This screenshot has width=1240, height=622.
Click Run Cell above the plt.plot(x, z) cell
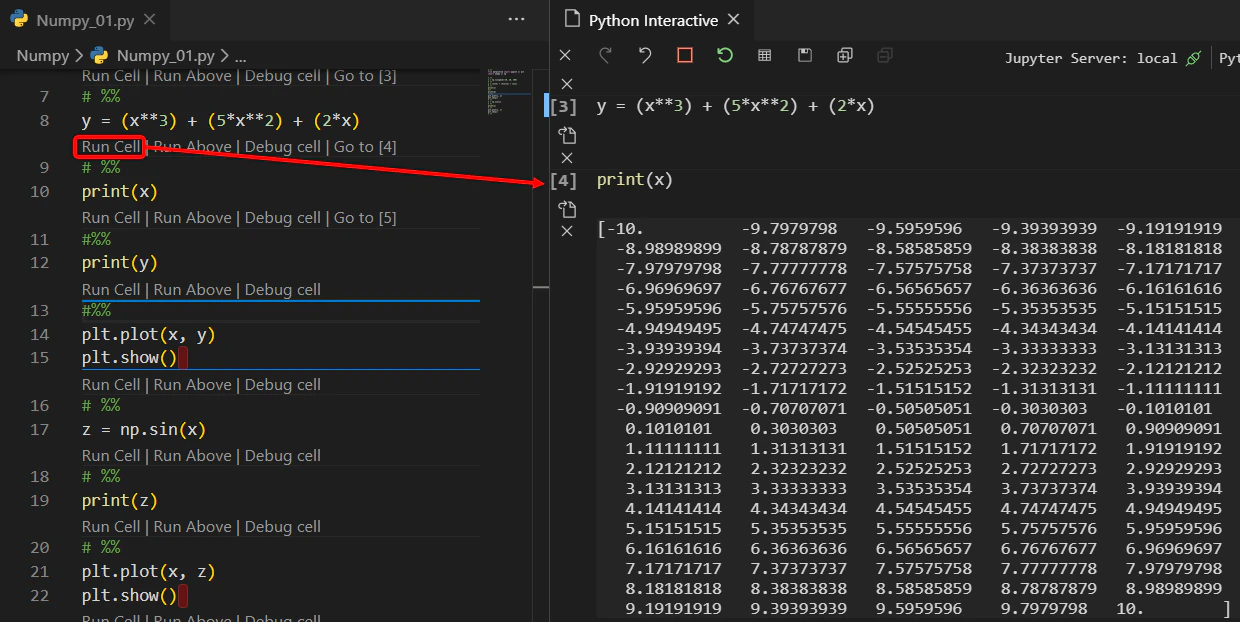coord(111,527)
